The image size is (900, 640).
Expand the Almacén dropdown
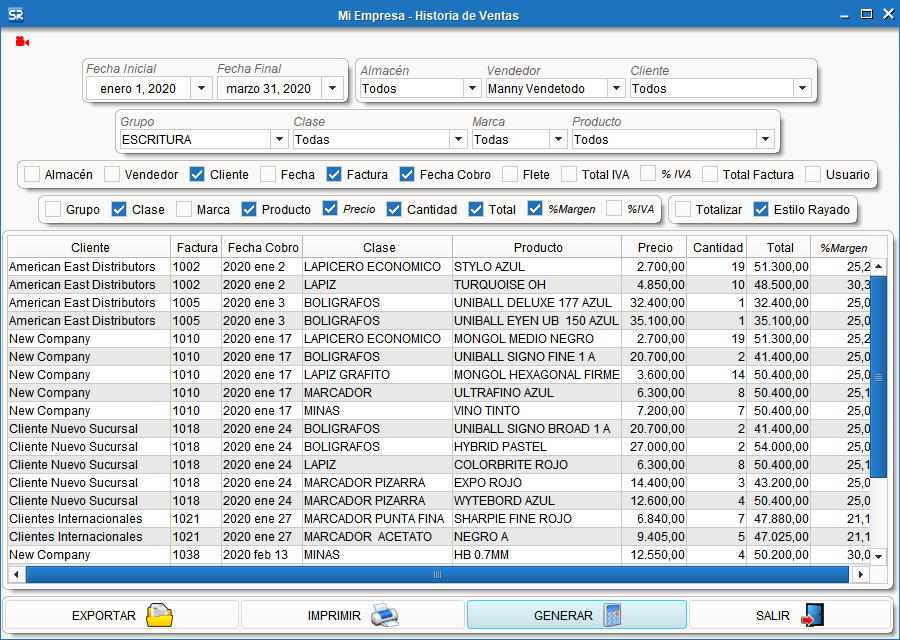click(472, 88)
